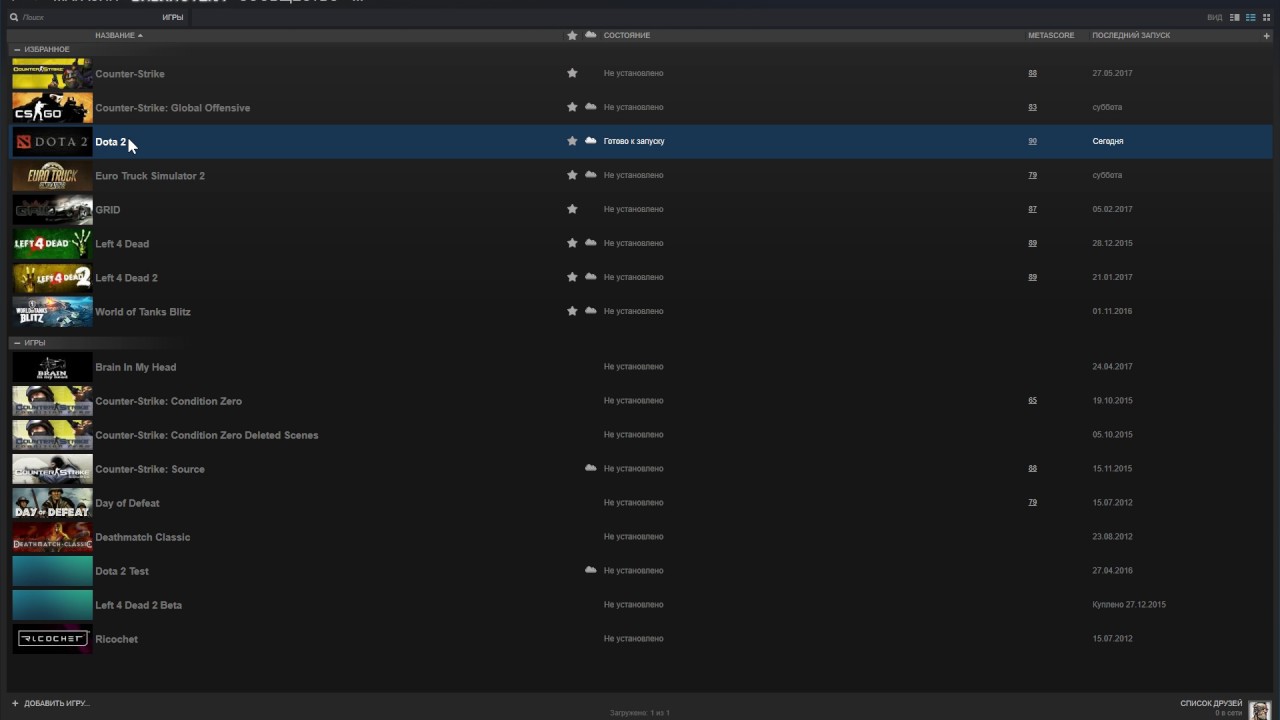Open Metascore 87 link for GRID
Image resolution: width=1280 pixels, height=720 pixels.
pyautogui.click(x=1032, y=209)
